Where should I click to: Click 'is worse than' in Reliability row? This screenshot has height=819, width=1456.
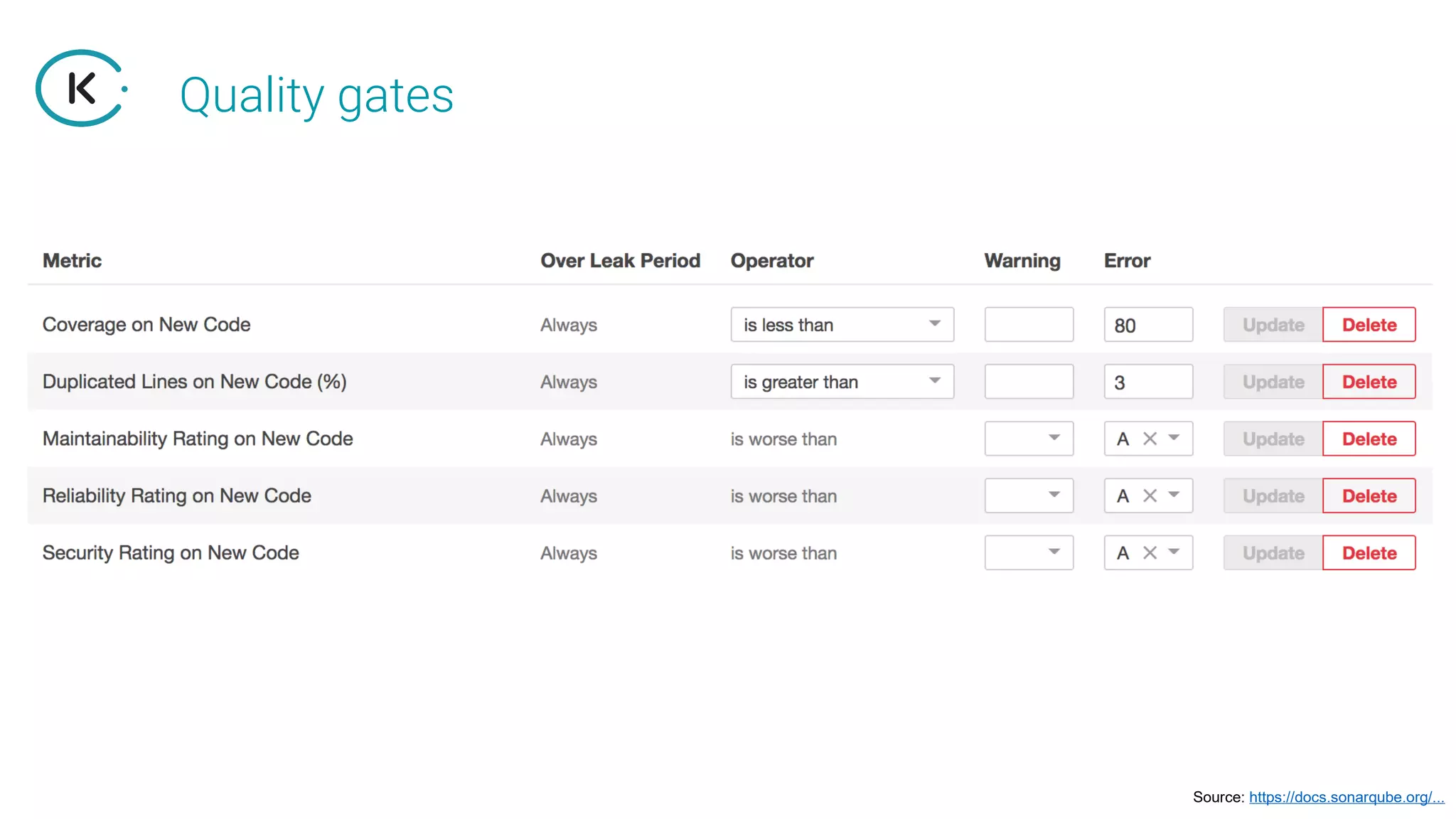(x=783, y=496)
